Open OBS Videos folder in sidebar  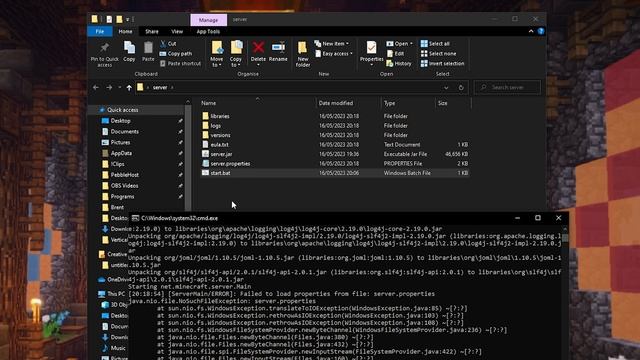pos(124,186)
